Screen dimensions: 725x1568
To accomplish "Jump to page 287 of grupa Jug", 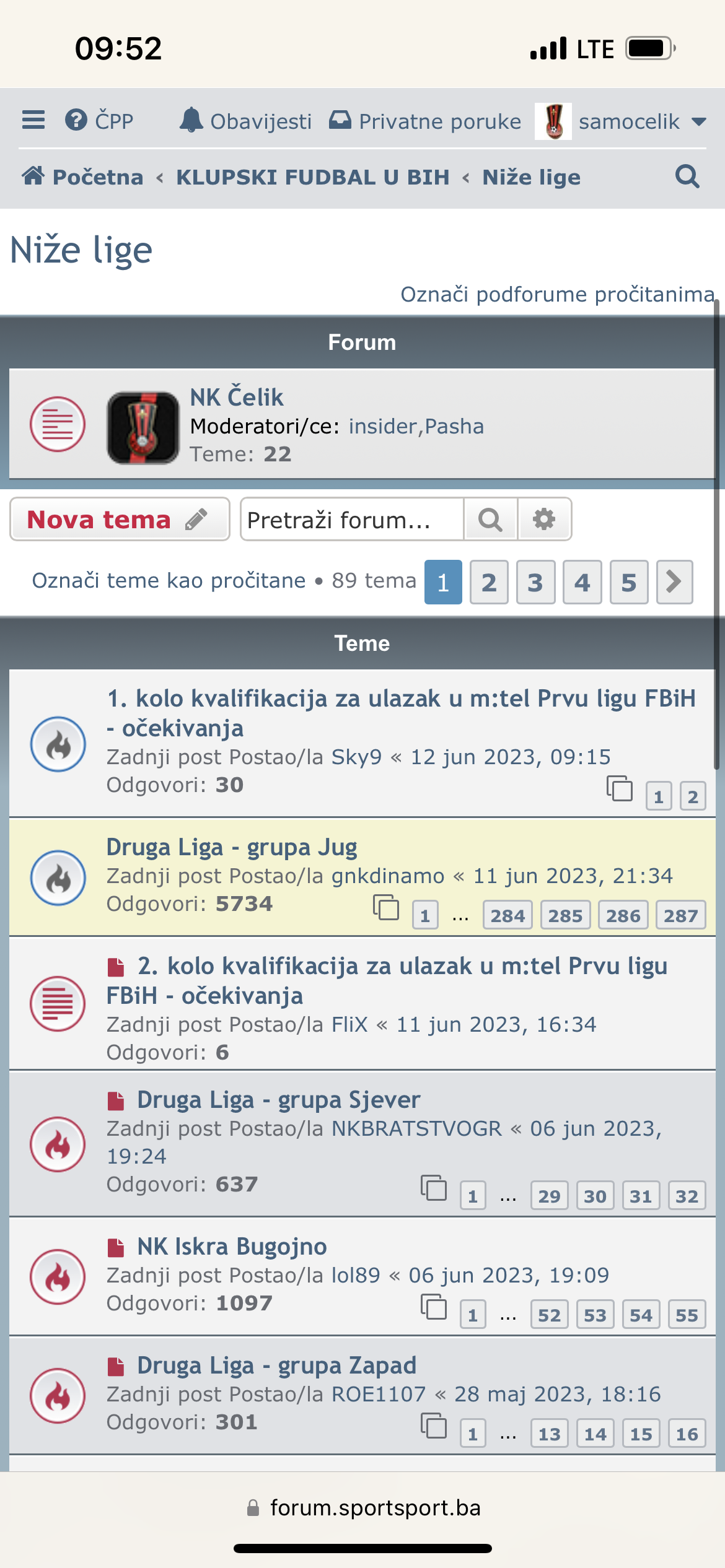I will click(680, 915).
